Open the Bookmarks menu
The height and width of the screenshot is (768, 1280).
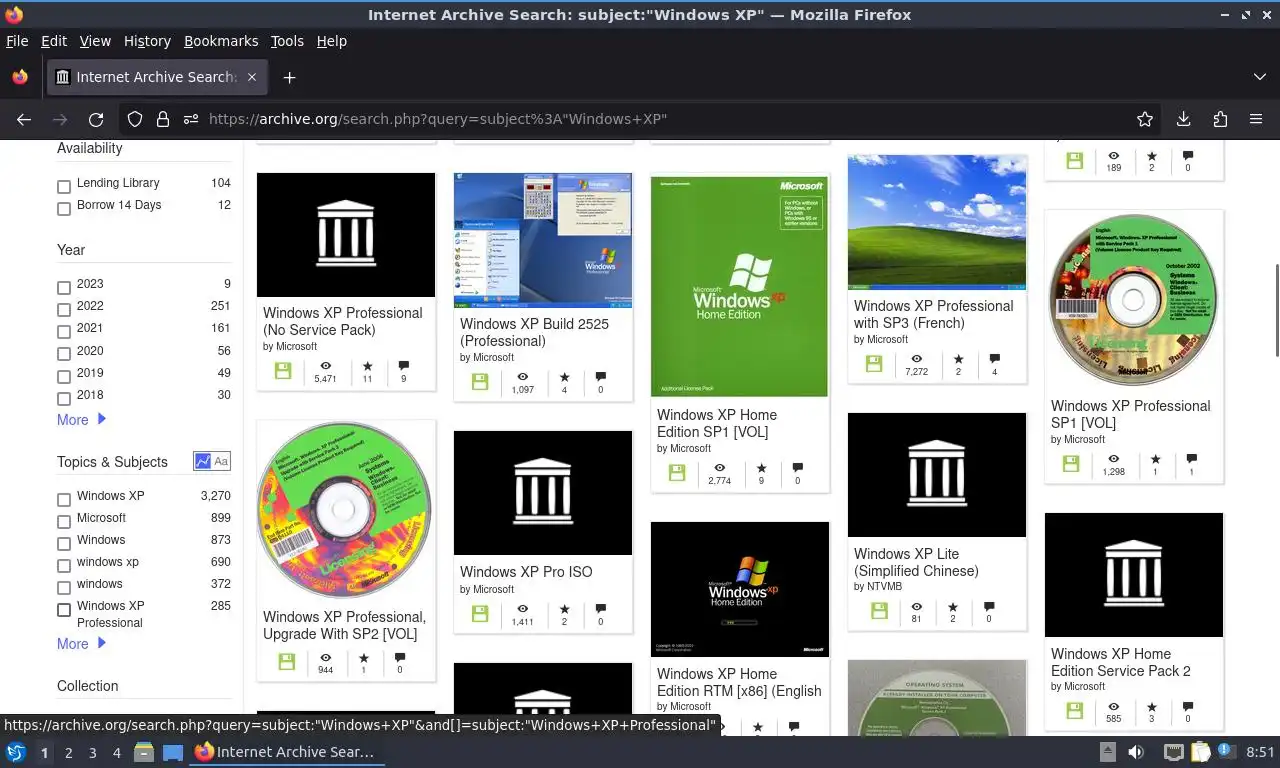pyautogui.click(x=221, y=41)
